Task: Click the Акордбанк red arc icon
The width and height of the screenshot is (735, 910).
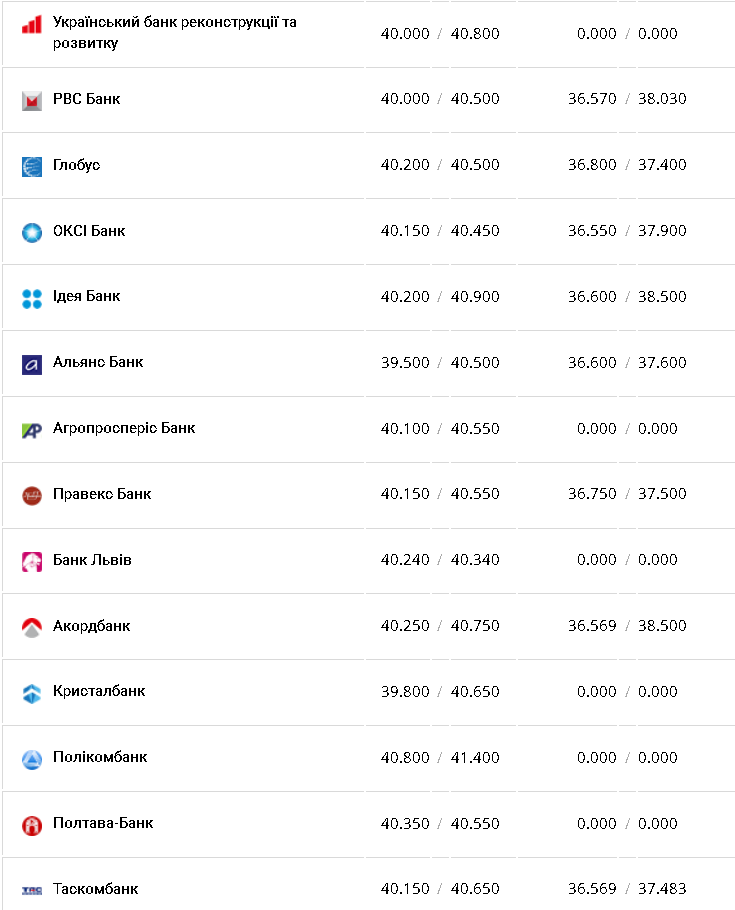Action: (32, 627)
